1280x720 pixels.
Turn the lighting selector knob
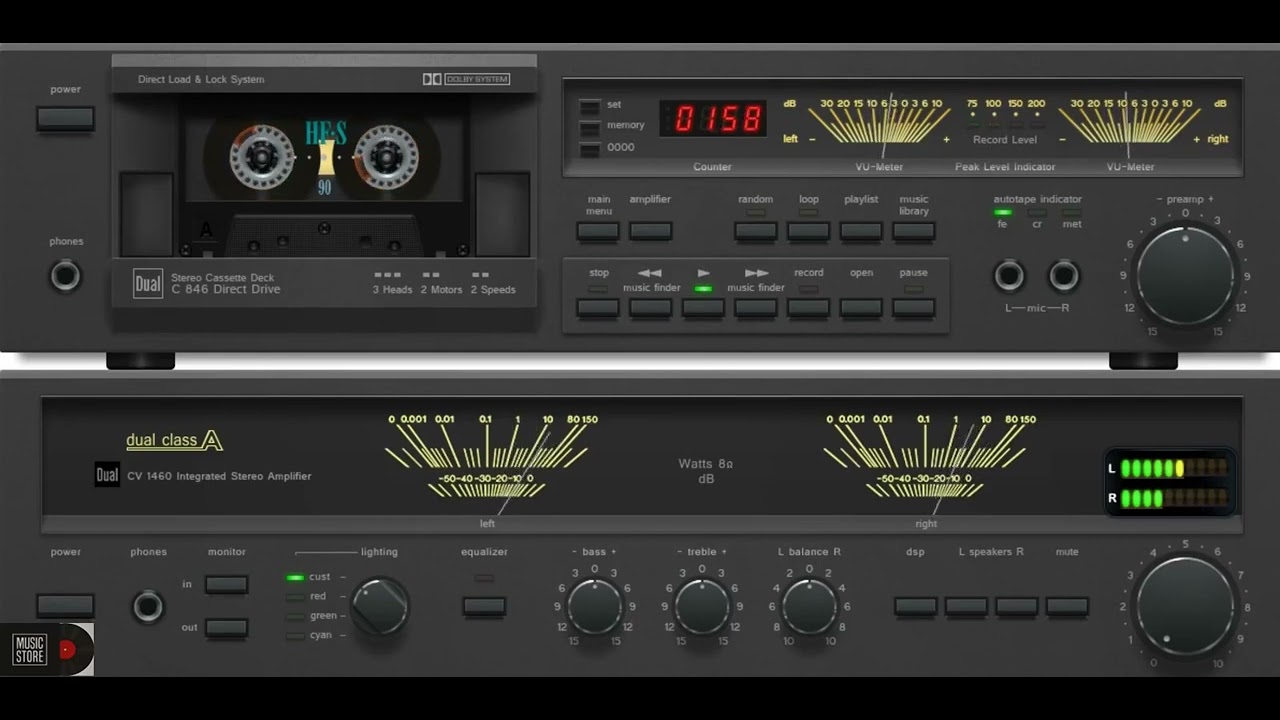pyautogui.click(x=380, y=606)
